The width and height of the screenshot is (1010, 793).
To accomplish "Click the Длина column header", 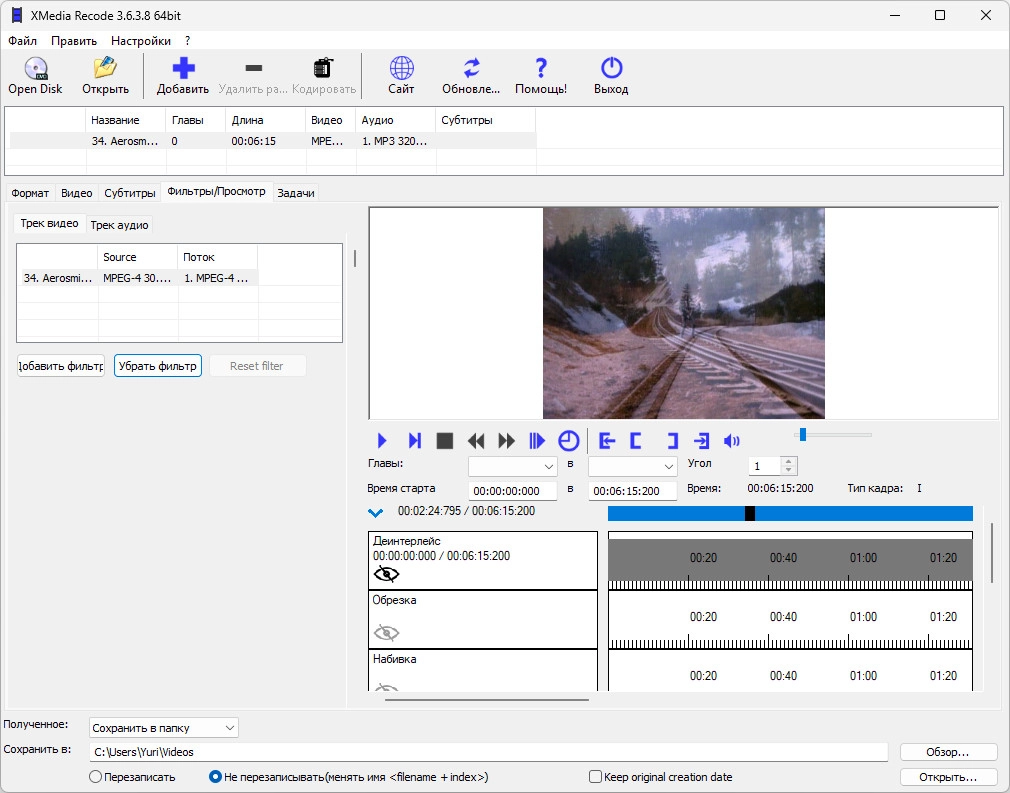I will coord(265,120).
